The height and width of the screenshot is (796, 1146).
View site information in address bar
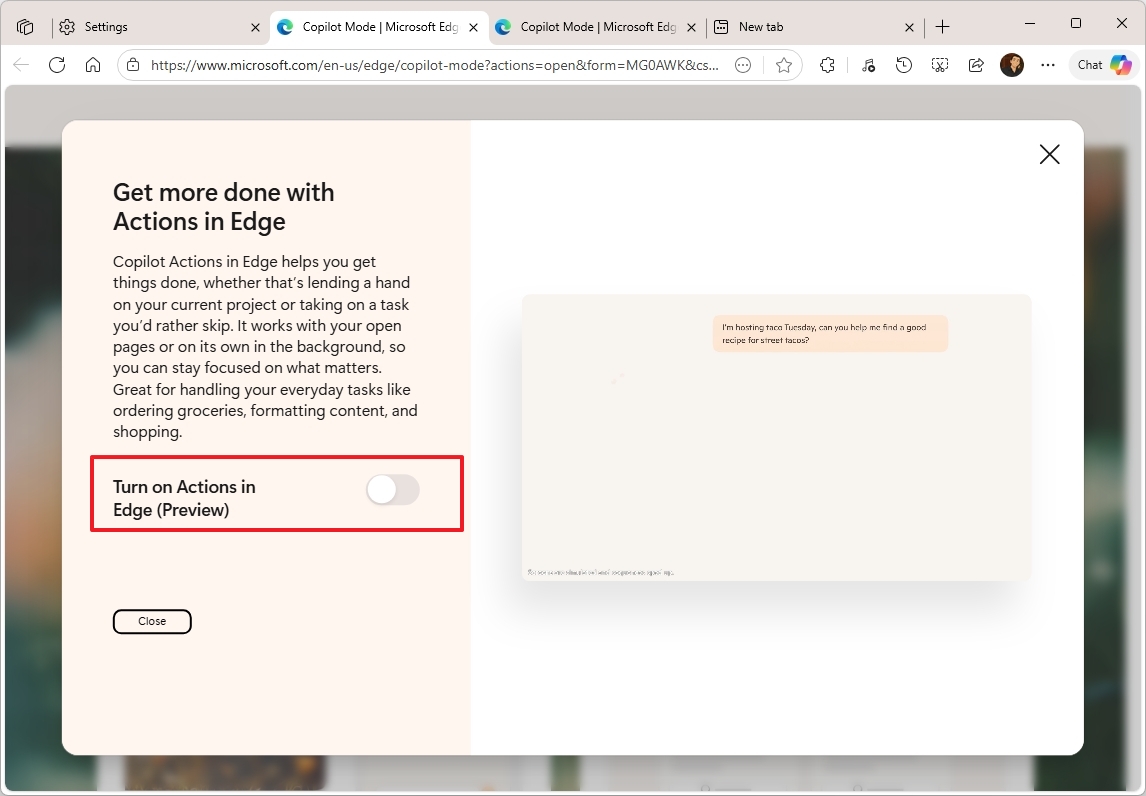click(x=131, y=64)
